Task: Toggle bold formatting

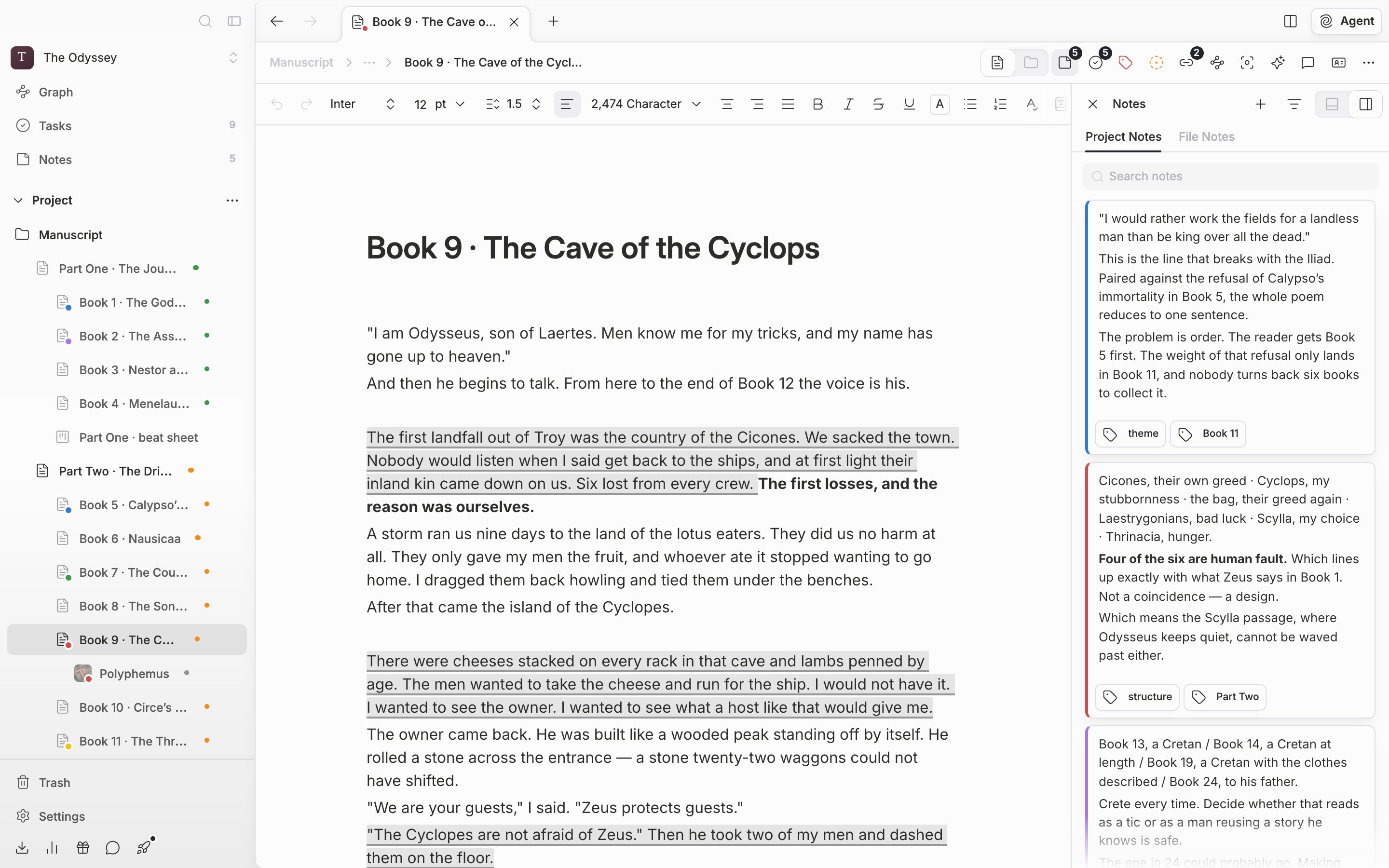Action: (818, 104)
